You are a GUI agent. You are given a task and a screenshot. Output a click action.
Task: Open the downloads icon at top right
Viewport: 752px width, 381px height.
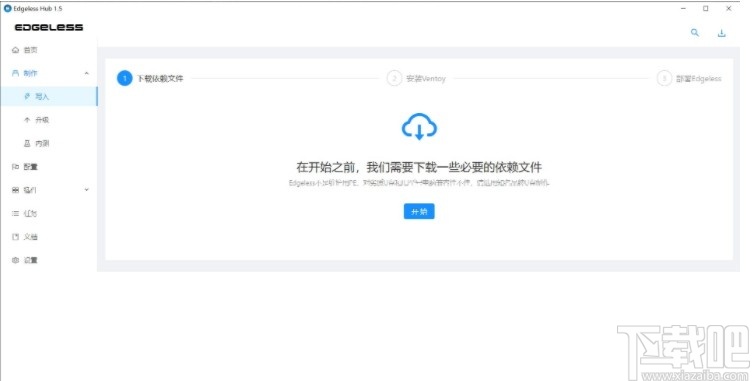[721, 33]
